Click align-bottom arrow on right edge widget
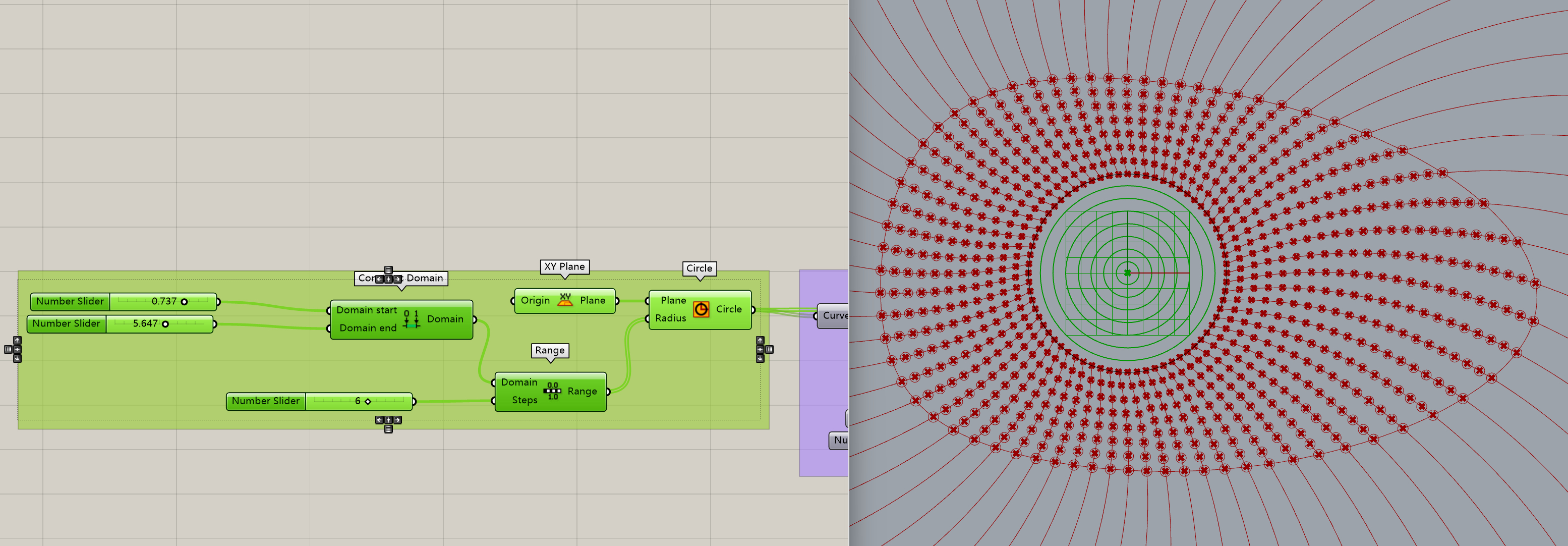 pos(760,358)
